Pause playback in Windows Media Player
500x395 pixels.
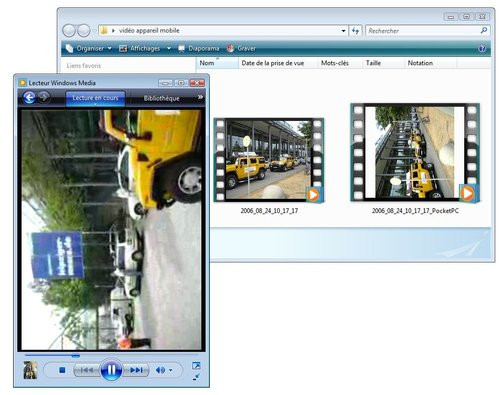tap(111, 370)
